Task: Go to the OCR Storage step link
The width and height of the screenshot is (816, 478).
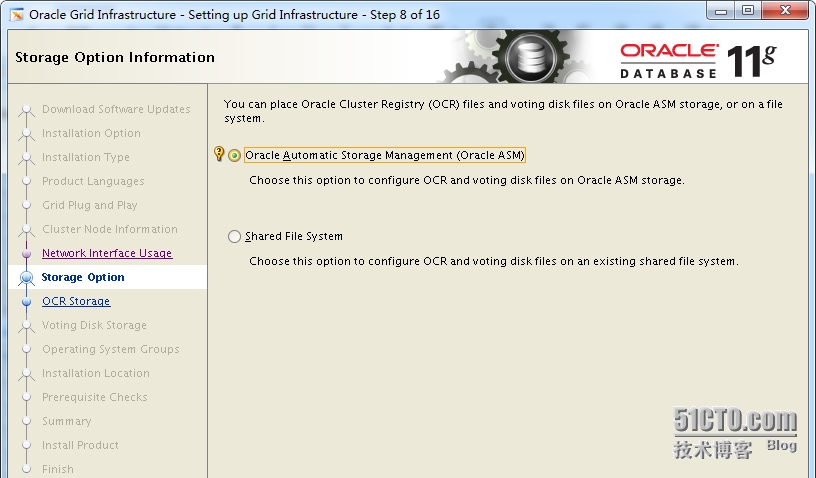Action: click(76, 301)
